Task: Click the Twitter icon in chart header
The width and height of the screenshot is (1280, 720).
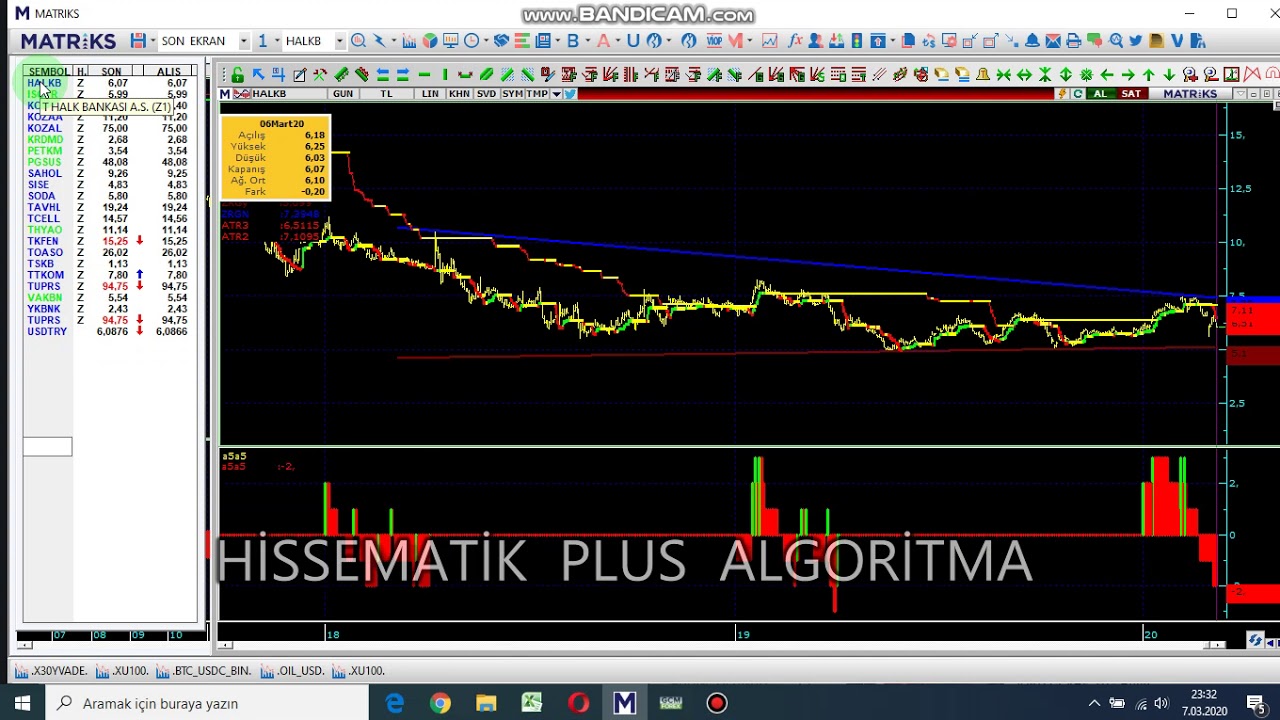Action: coord(570,94)
